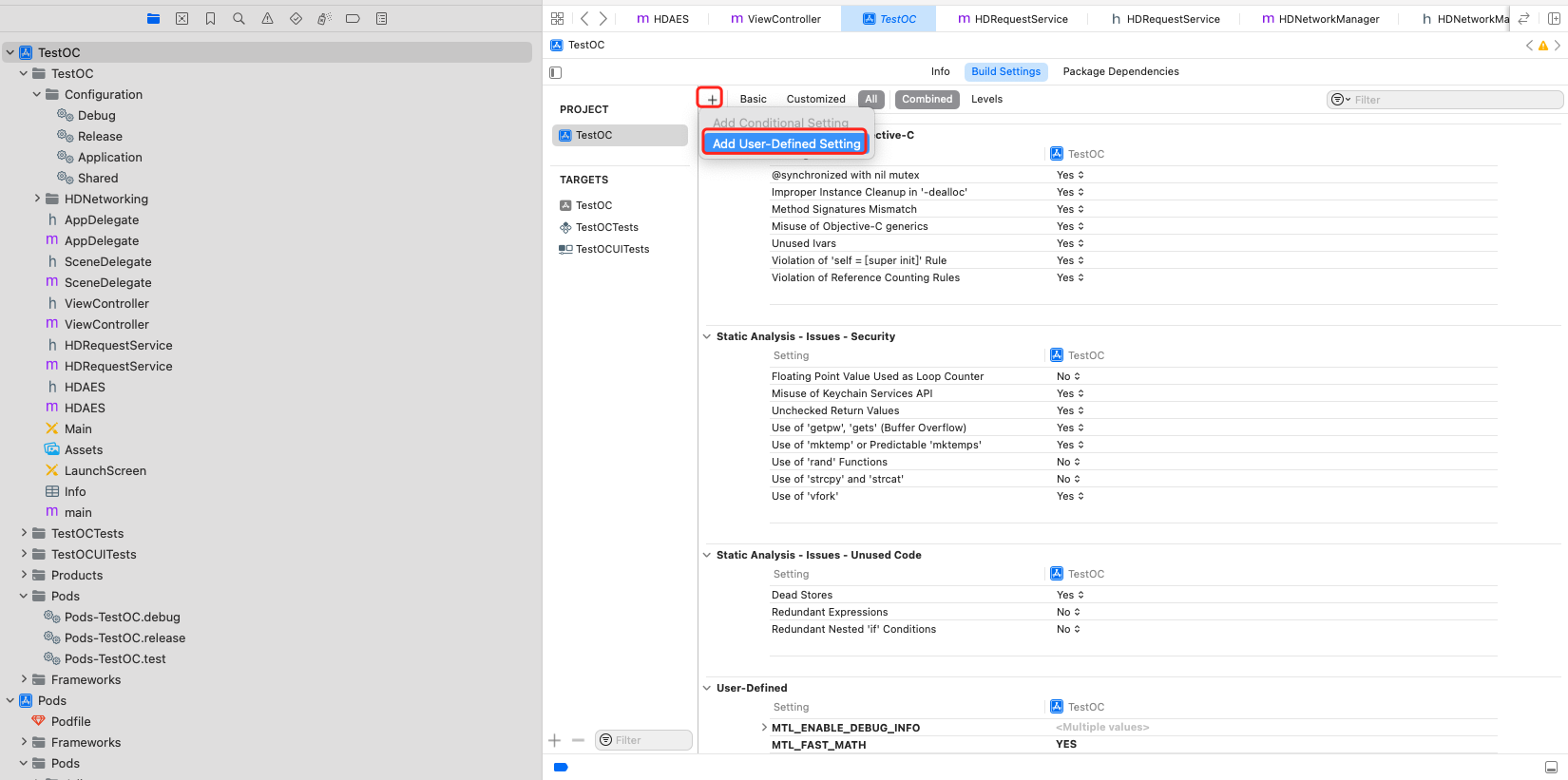Screen dimensions: 1568x780
Task: Collapse Static Analysis - Issues - Security section
Action: coord(707,336)
